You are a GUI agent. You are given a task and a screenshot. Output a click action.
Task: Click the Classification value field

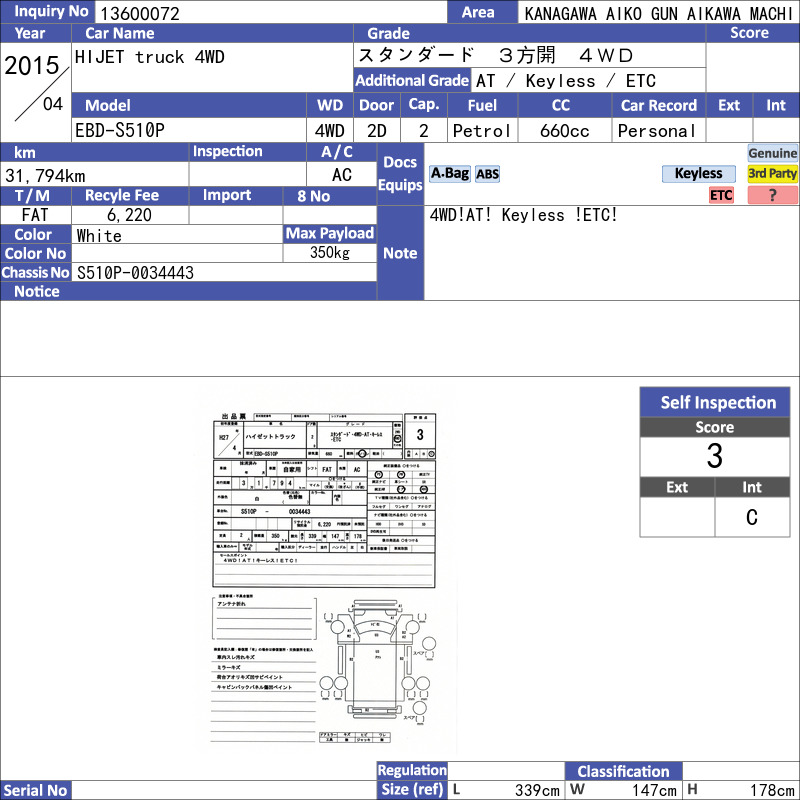coord(741,771)
